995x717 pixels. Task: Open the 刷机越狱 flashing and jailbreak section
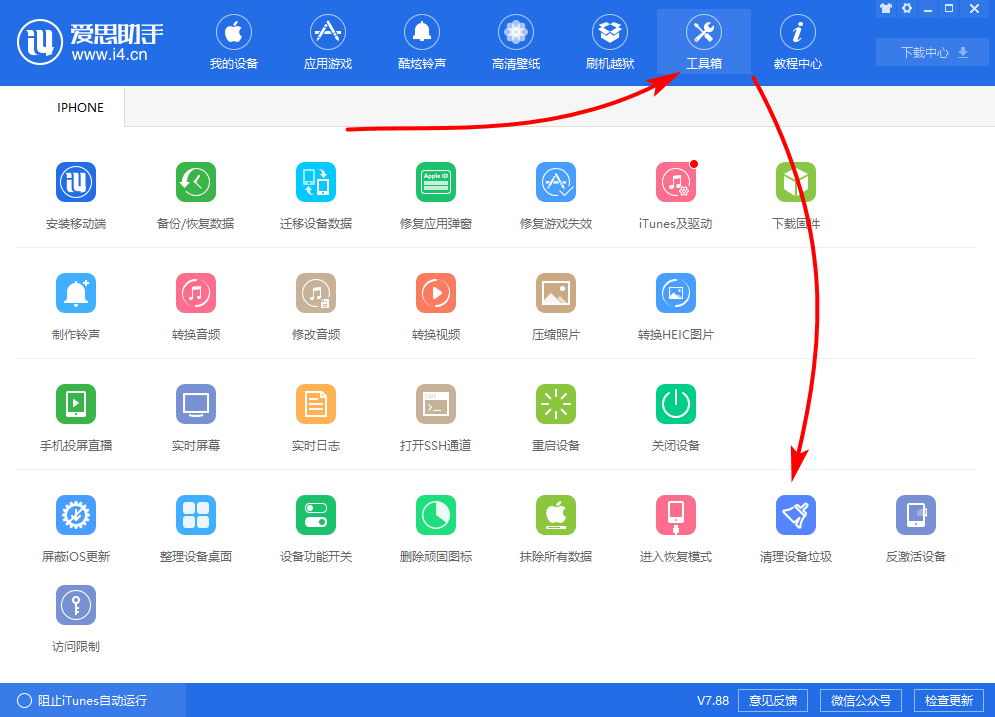(609, 42)
